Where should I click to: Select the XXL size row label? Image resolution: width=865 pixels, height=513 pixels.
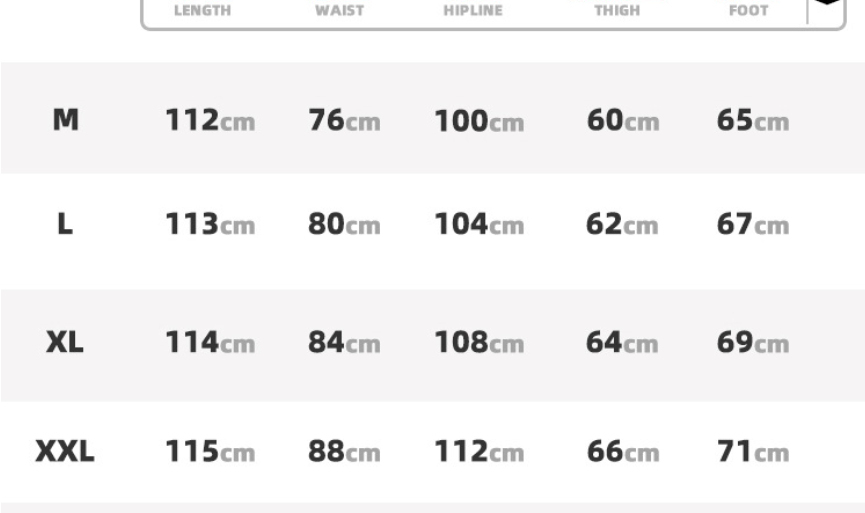point(65,451)
